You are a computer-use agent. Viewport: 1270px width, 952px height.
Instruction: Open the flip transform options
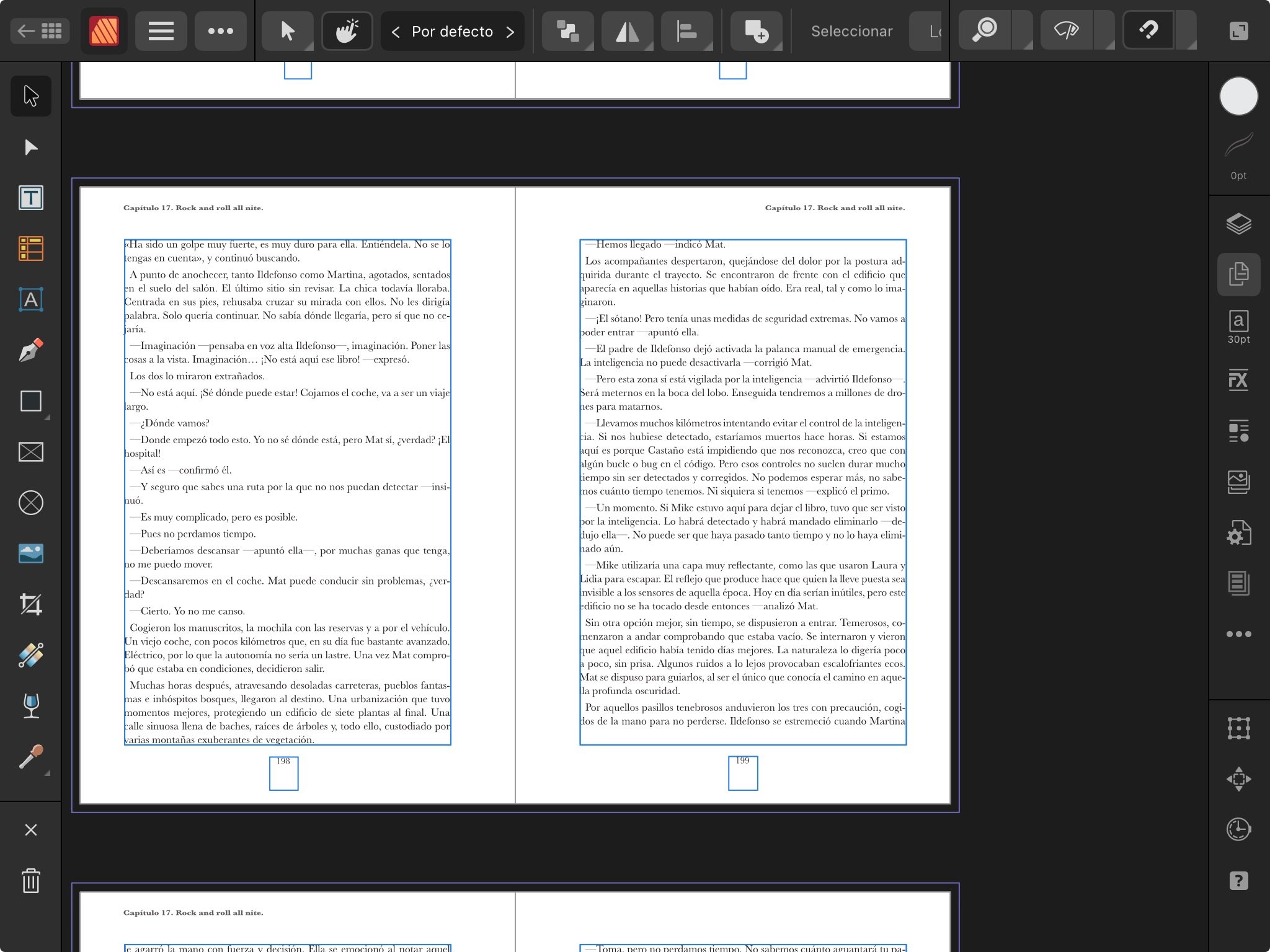click(627, 30)
